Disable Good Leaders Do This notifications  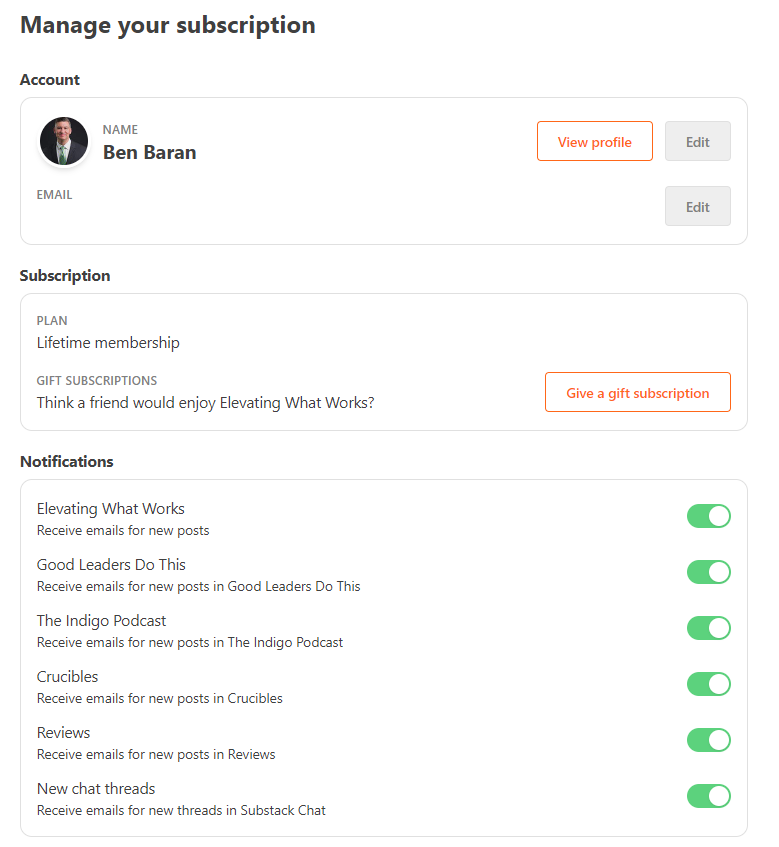(709, 572)
